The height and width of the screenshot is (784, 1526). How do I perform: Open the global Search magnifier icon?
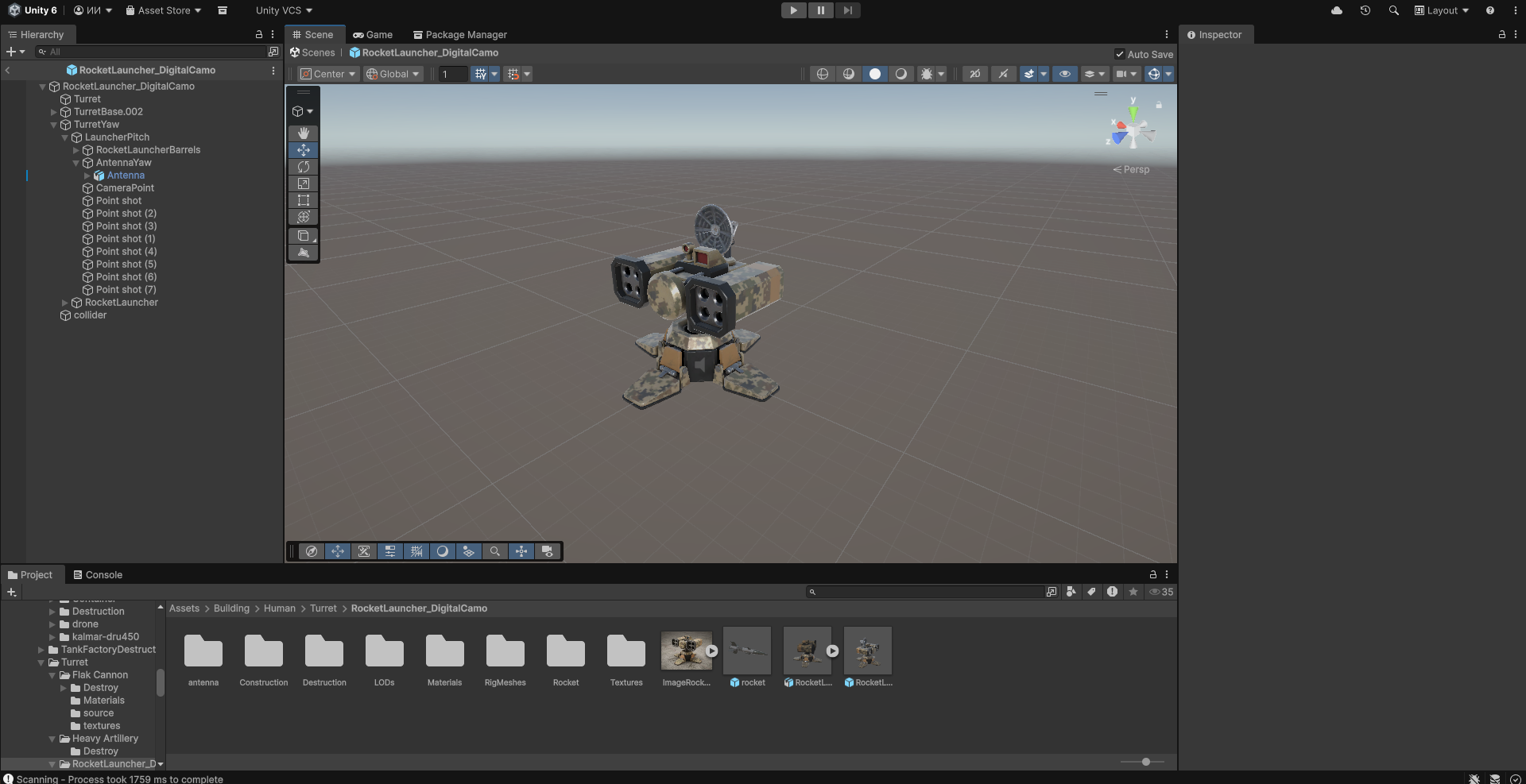(x=1394, y=10)
